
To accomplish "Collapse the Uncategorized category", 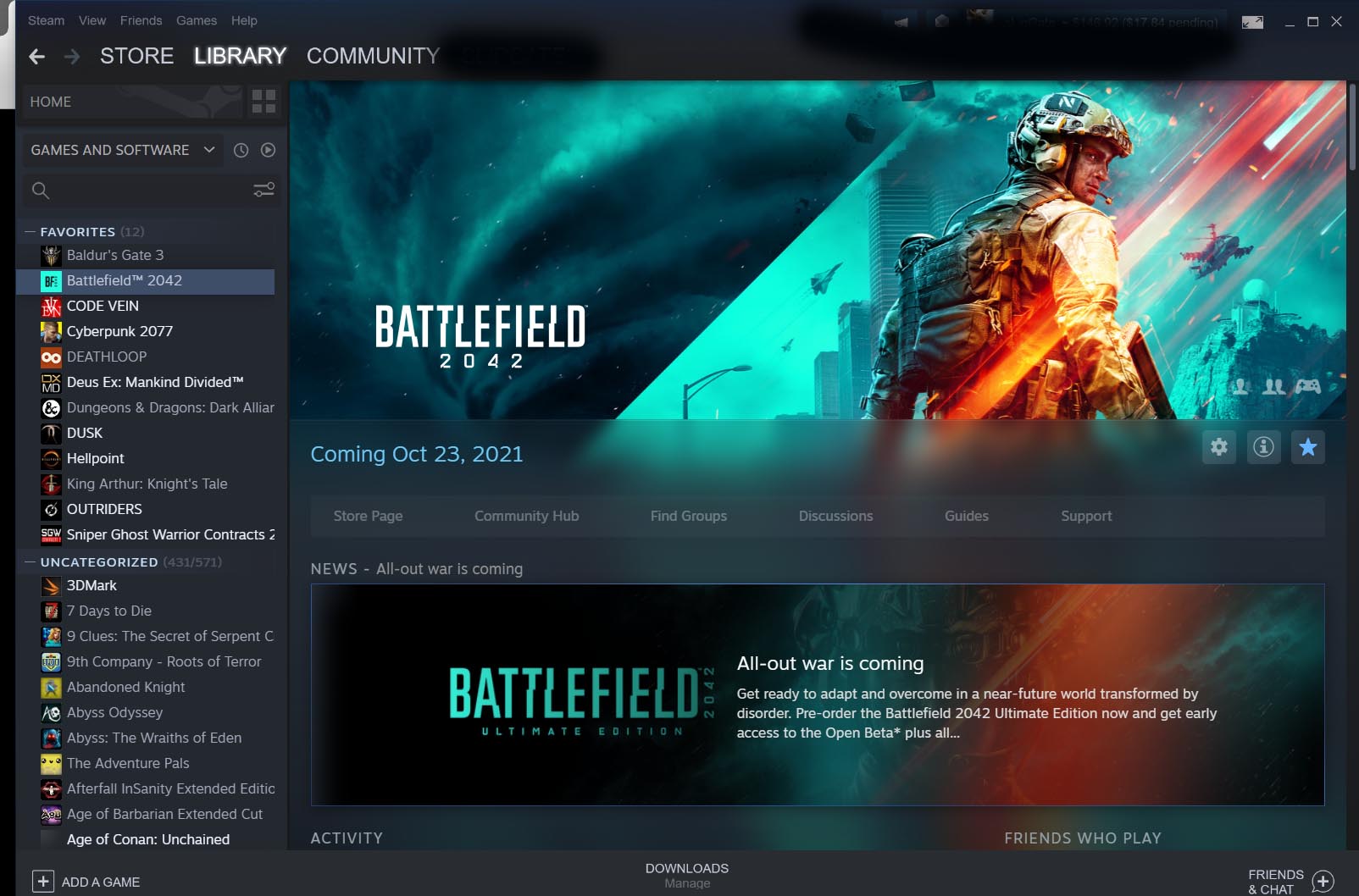I will 31,561.
